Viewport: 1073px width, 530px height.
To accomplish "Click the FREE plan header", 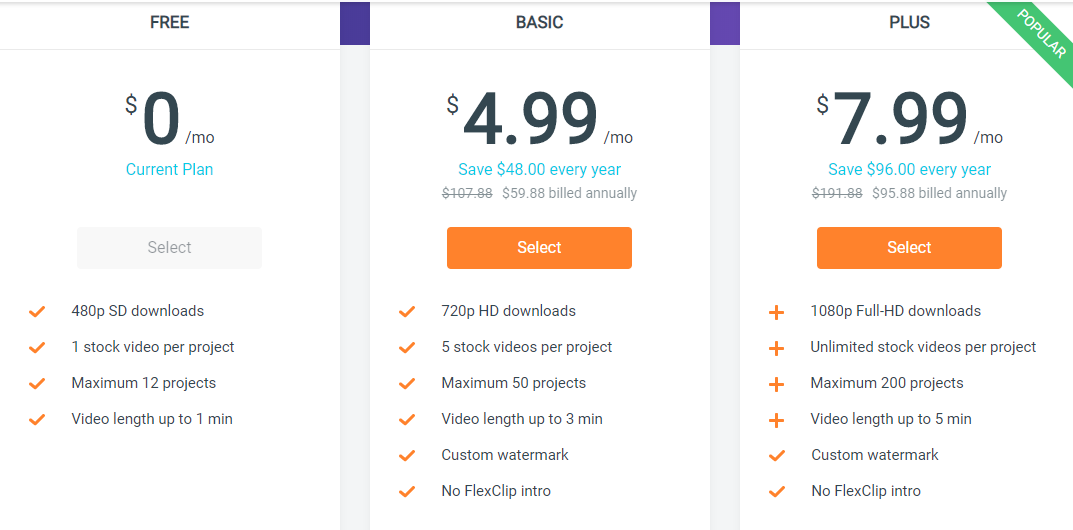I will [x=169, y=22].
